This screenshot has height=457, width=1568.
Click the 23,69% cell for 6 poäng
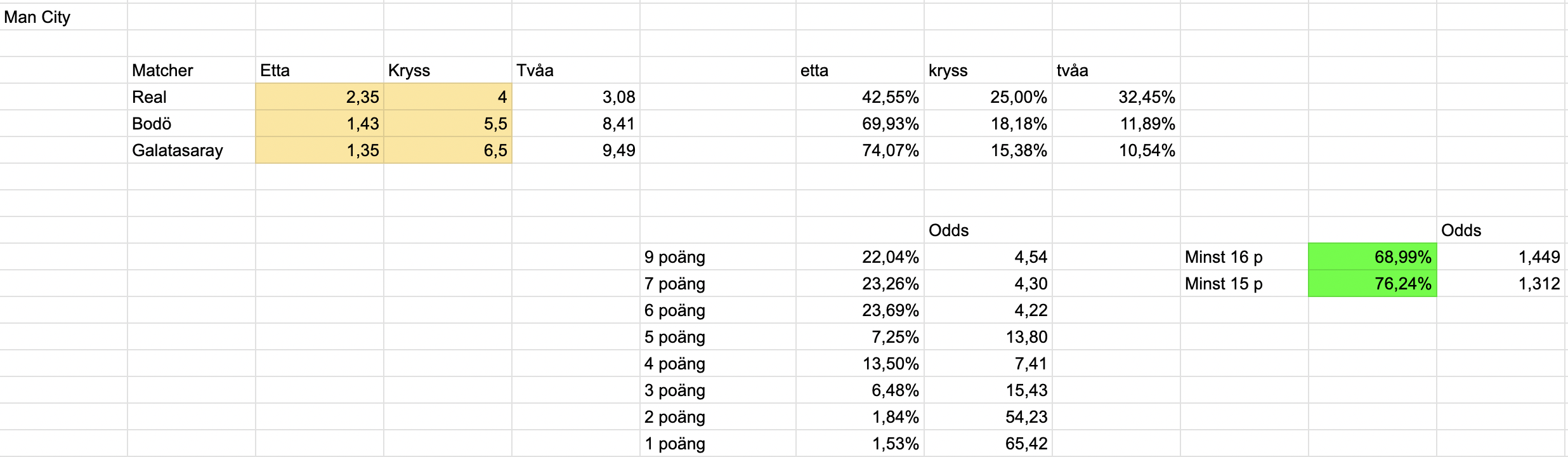[x=860, y=310]
